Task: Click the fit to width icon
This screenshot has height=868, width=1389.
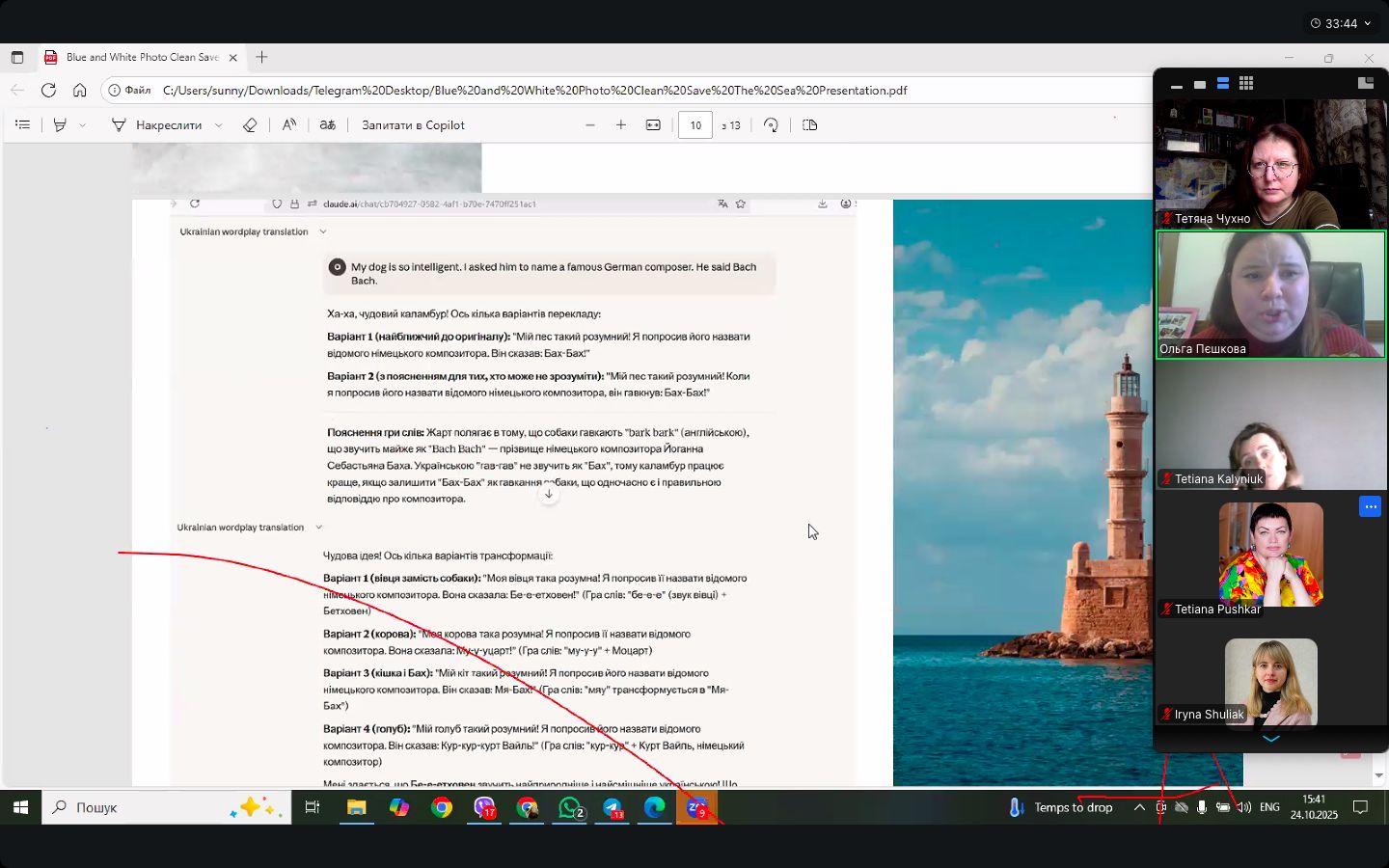Action: pyautogui.click(x=653, y=125)
